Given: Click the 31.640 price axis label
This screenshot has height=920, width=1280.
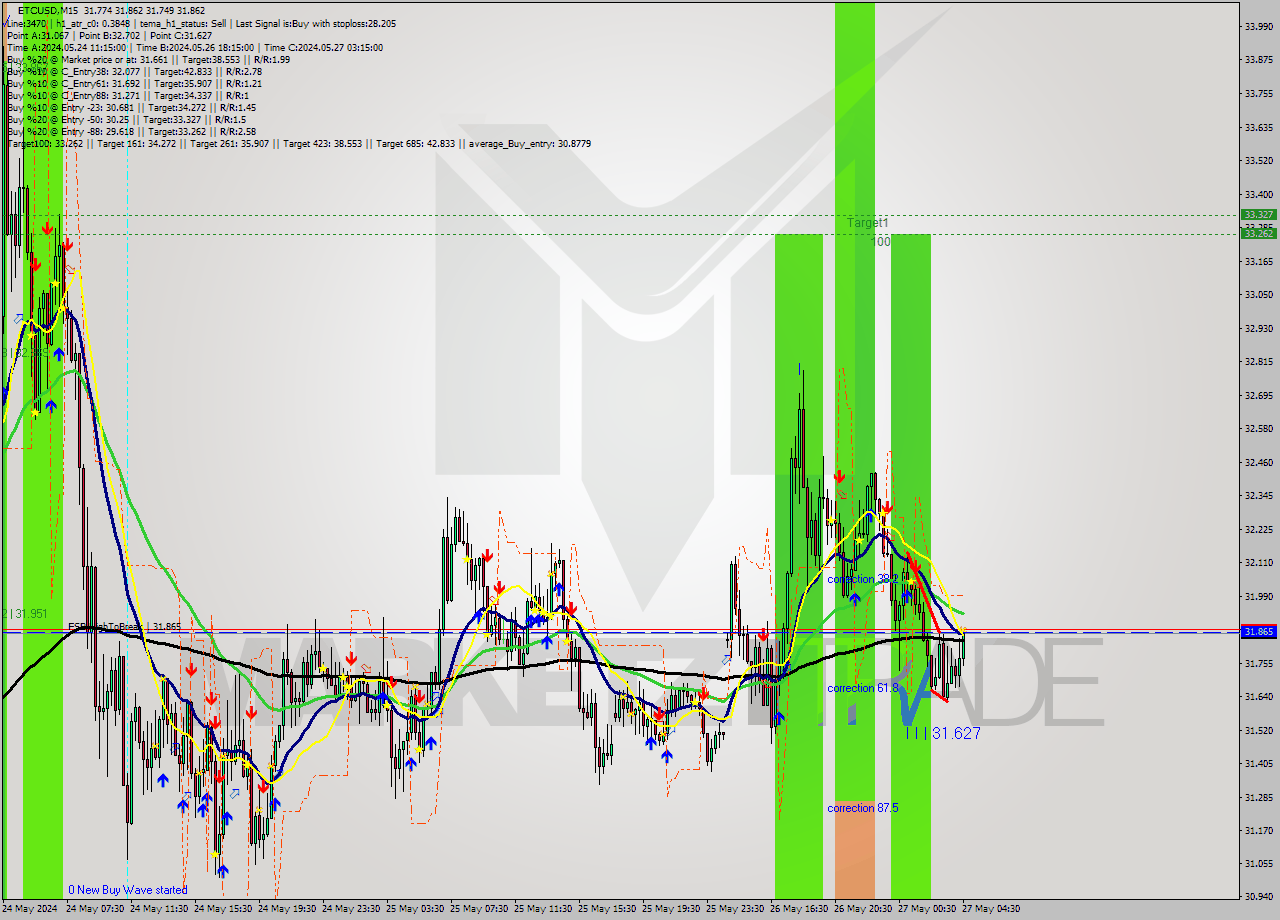Looking at the screenshot, I should 1258,696.
